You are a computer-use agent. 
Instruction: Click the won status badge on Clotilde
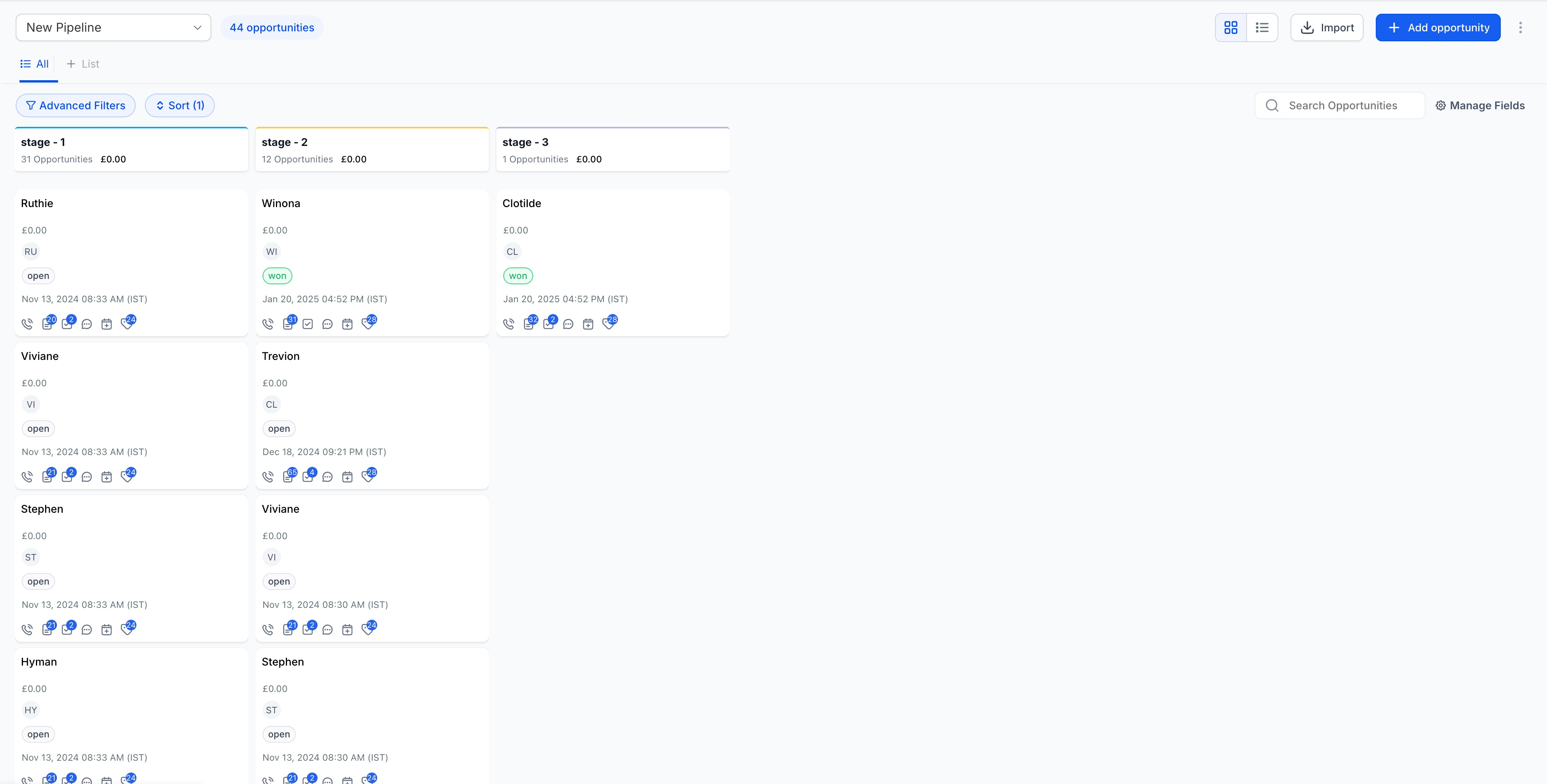pyautogui.click(x=518, y=276)
